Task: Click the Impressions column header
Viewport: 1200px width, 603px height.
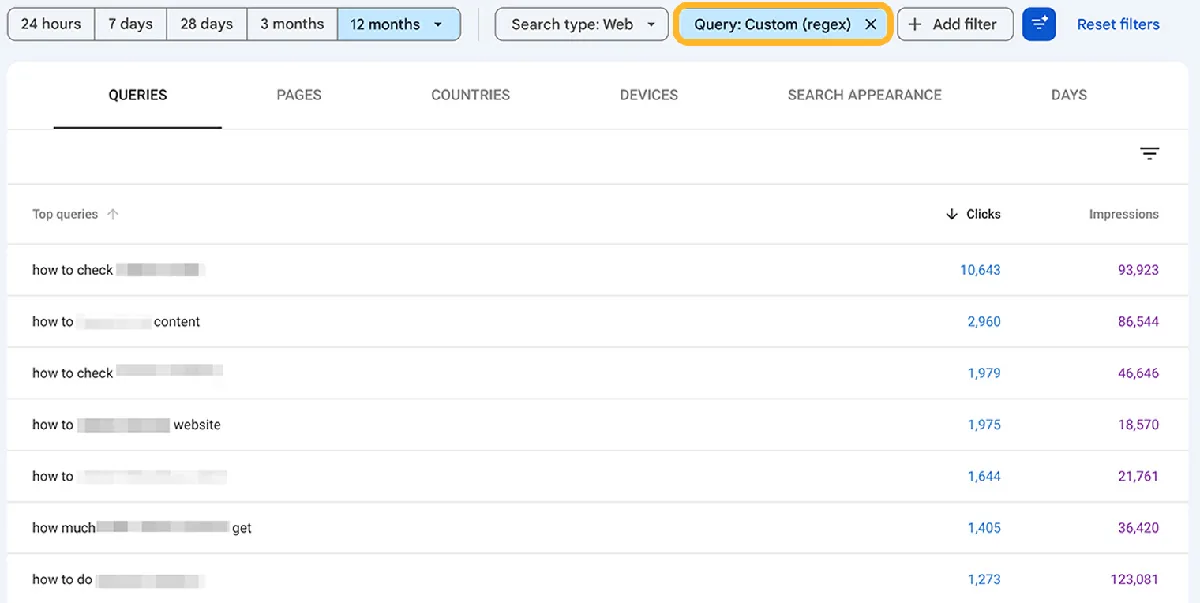Action: coord(1124,214)
